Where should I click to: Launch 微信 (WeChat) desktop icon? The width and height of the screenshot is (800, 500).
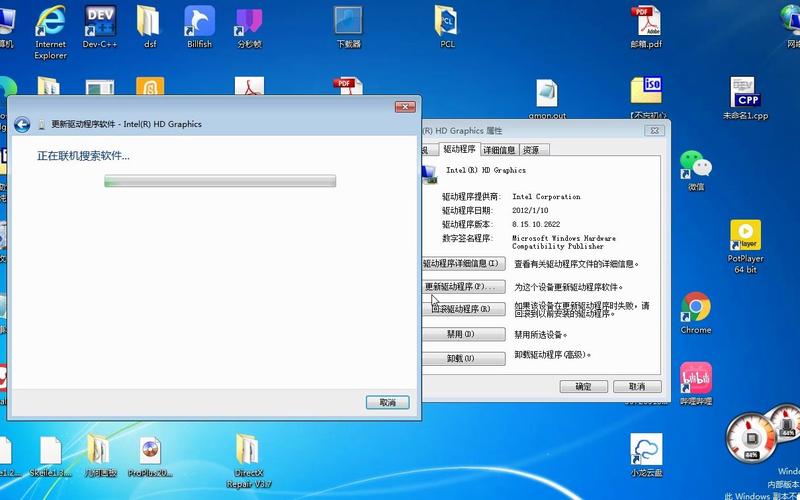click(x=695, y=165)
